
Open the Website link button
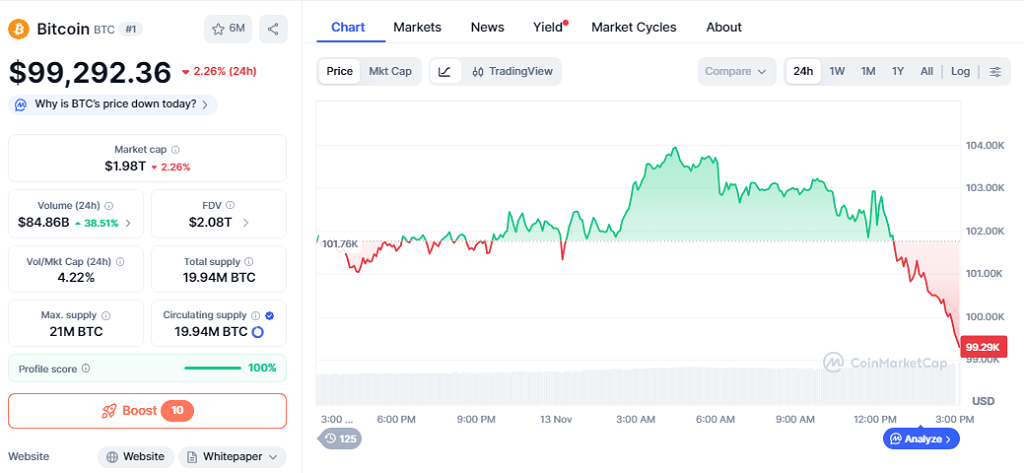coord(136,457)
